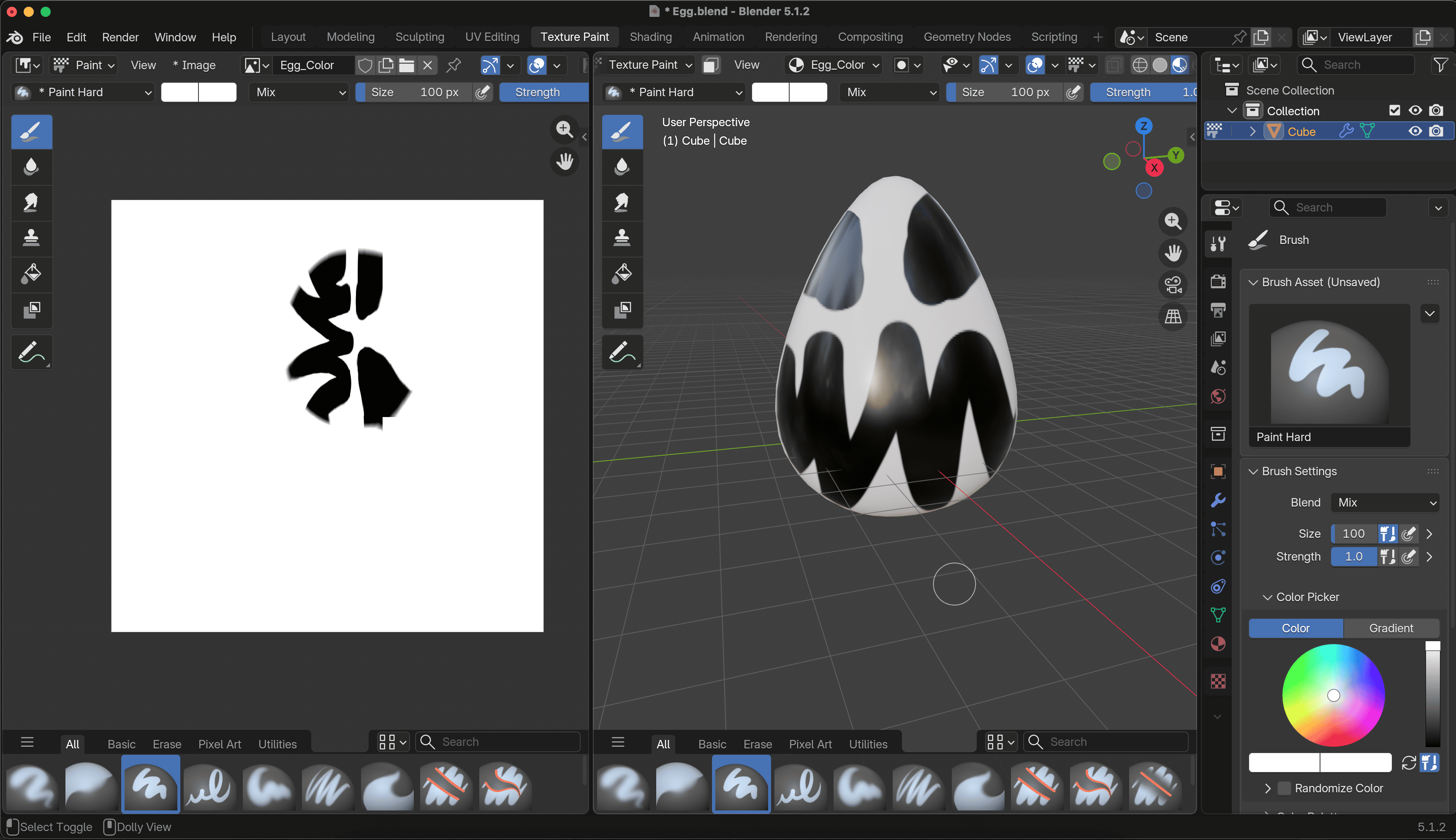Viewport: 1456px width, 840px height.
Task: Toggle Size pressure sensitivity in viewport header
Action: 1073,92
